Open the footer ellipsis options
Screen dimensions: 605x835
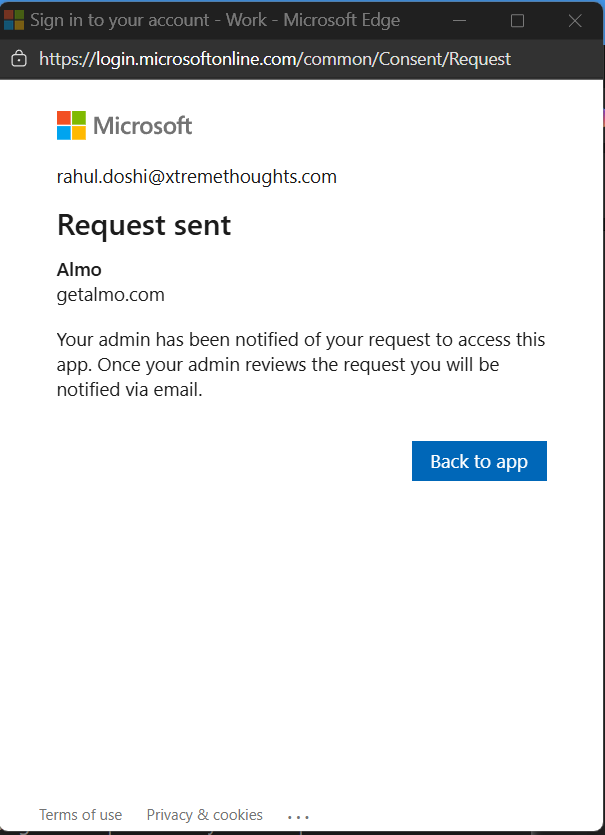pyautogui.click(x=298, y=817)
